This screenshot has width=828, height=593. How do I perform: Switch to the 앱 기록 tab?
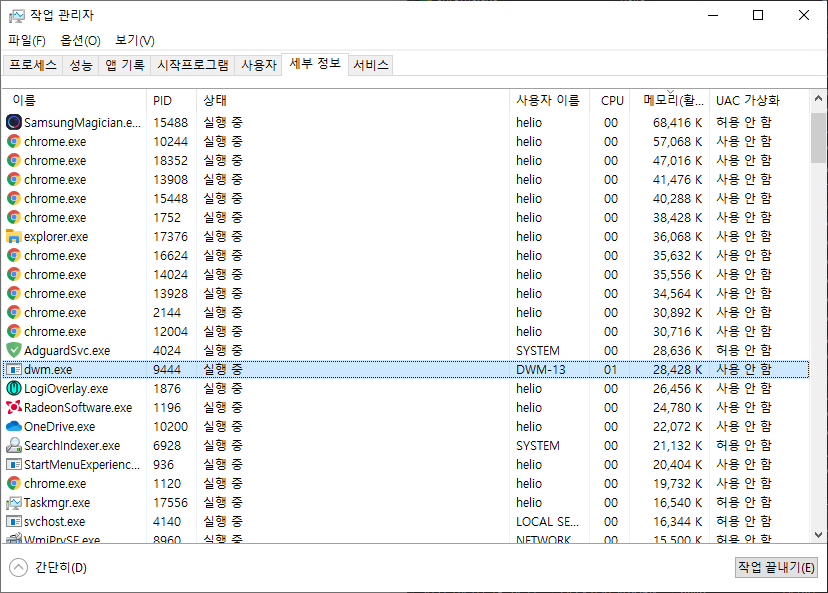point(125,65)
